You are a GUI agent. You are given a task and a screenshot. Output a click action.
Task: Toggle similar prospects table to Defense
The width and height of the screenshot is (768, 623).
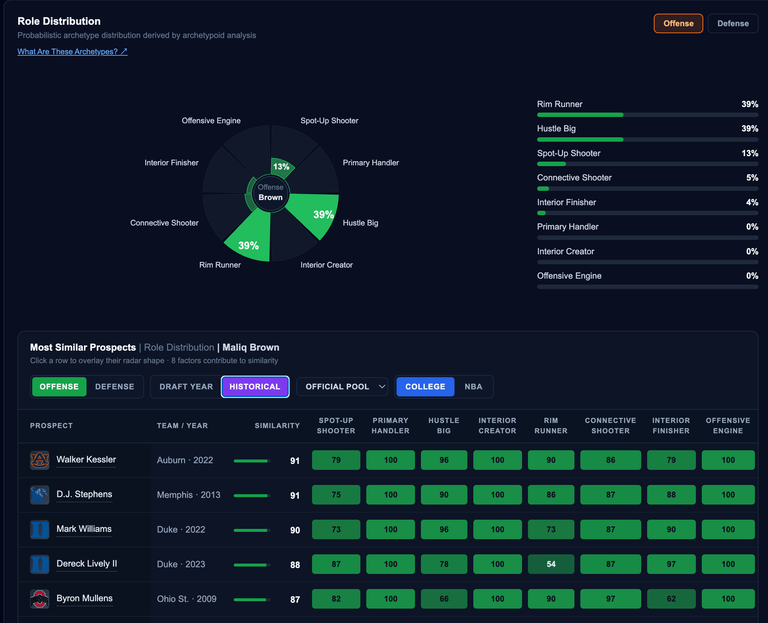[x=115, y=387]
